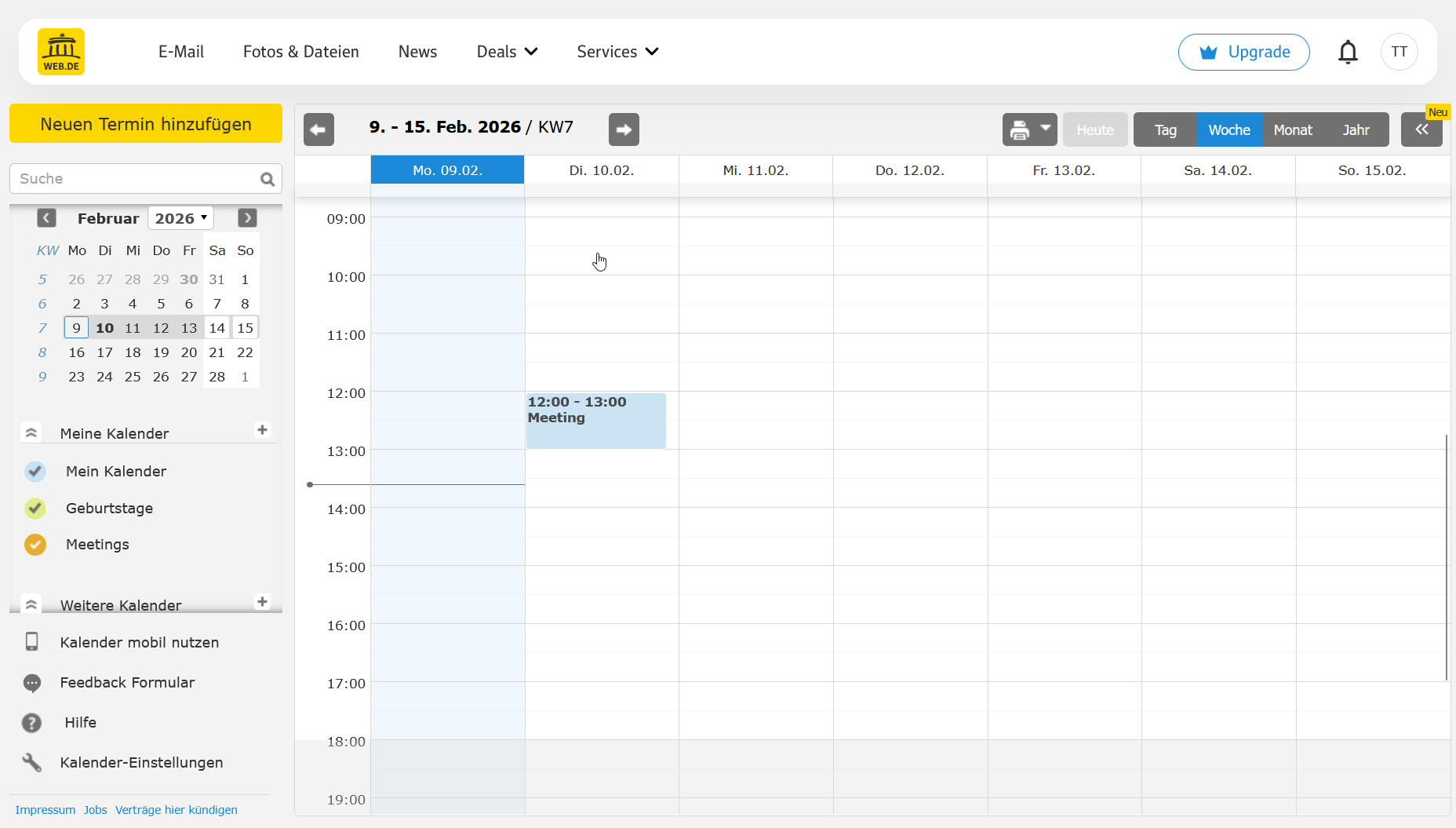Open Kalender-Einstellungen wrench icon
The image size is (1456, 828).
[x=32, y=762]
